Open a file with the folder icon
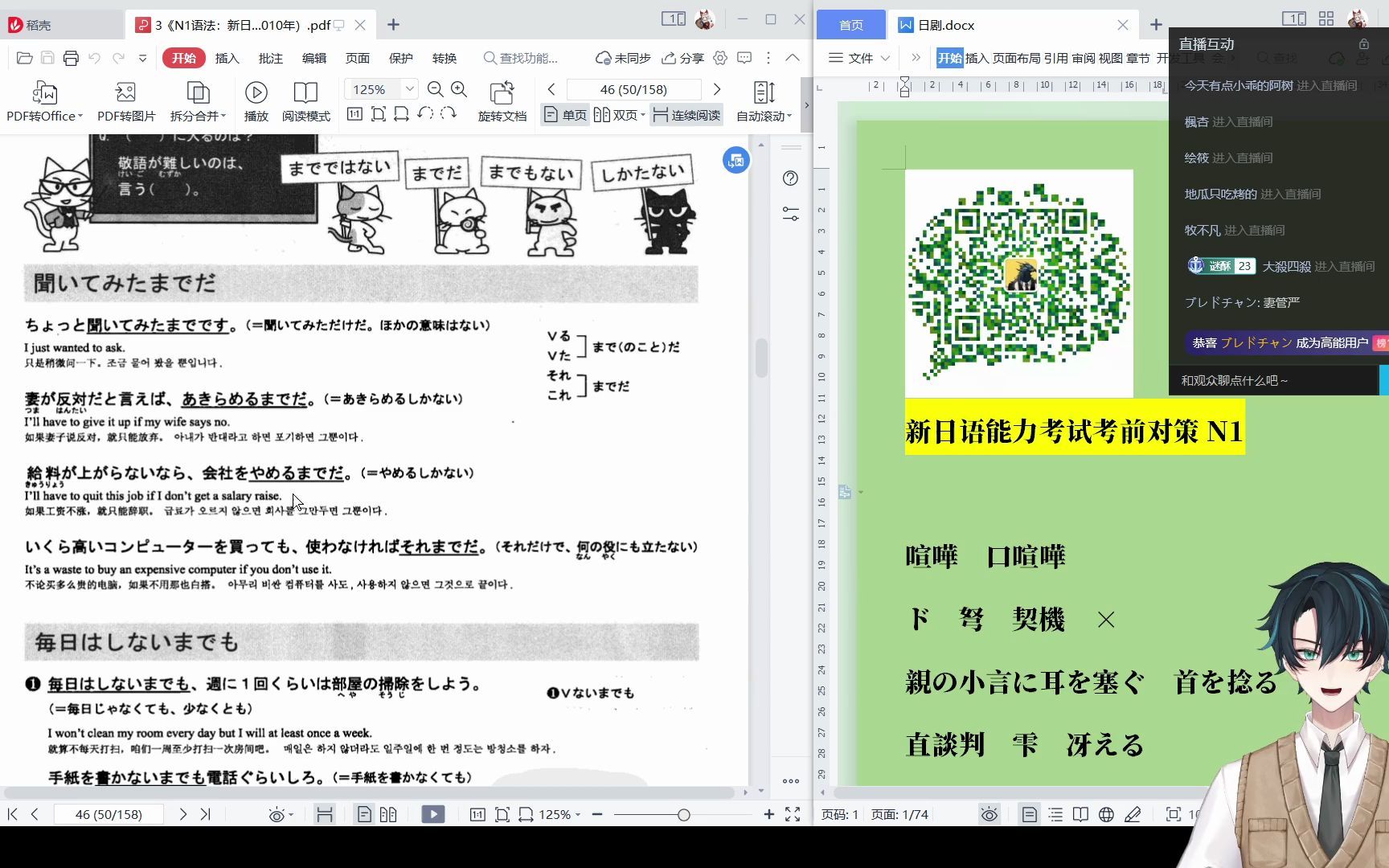Screen dimensions: 1389x868 (24, 58)
